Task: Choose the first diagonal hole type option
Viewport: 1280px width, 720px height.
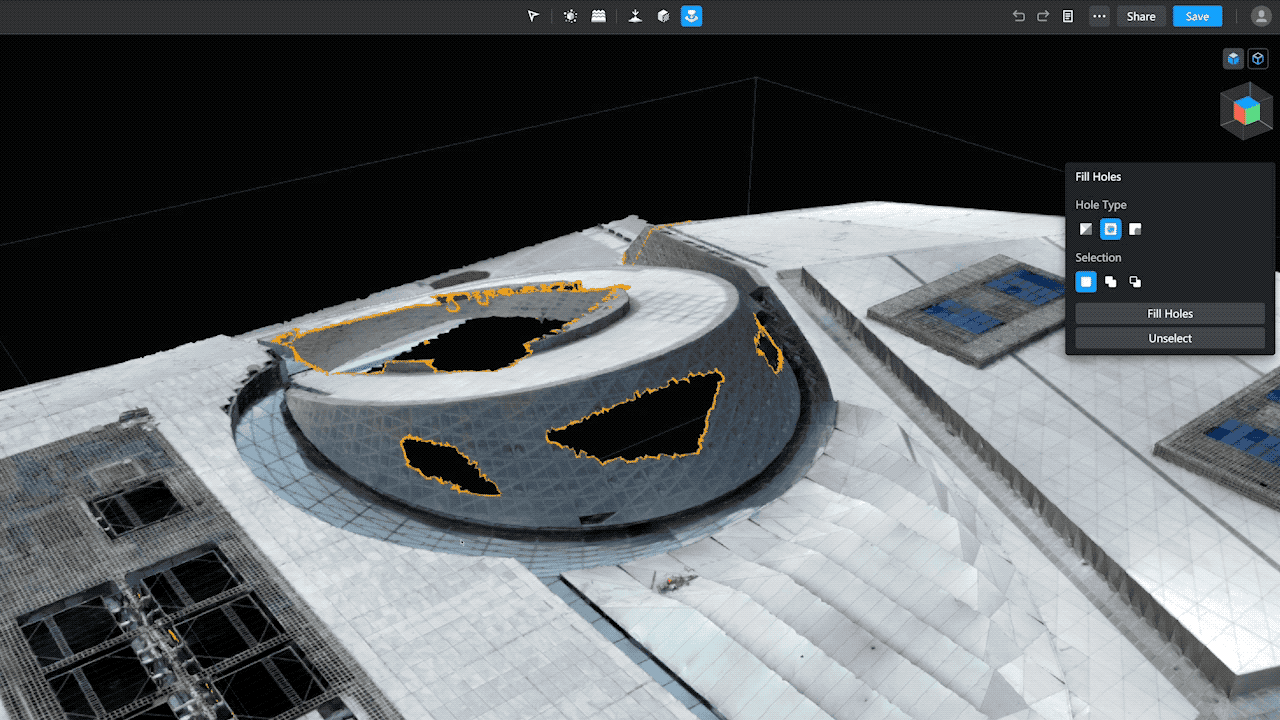Action: (1086, 229)
